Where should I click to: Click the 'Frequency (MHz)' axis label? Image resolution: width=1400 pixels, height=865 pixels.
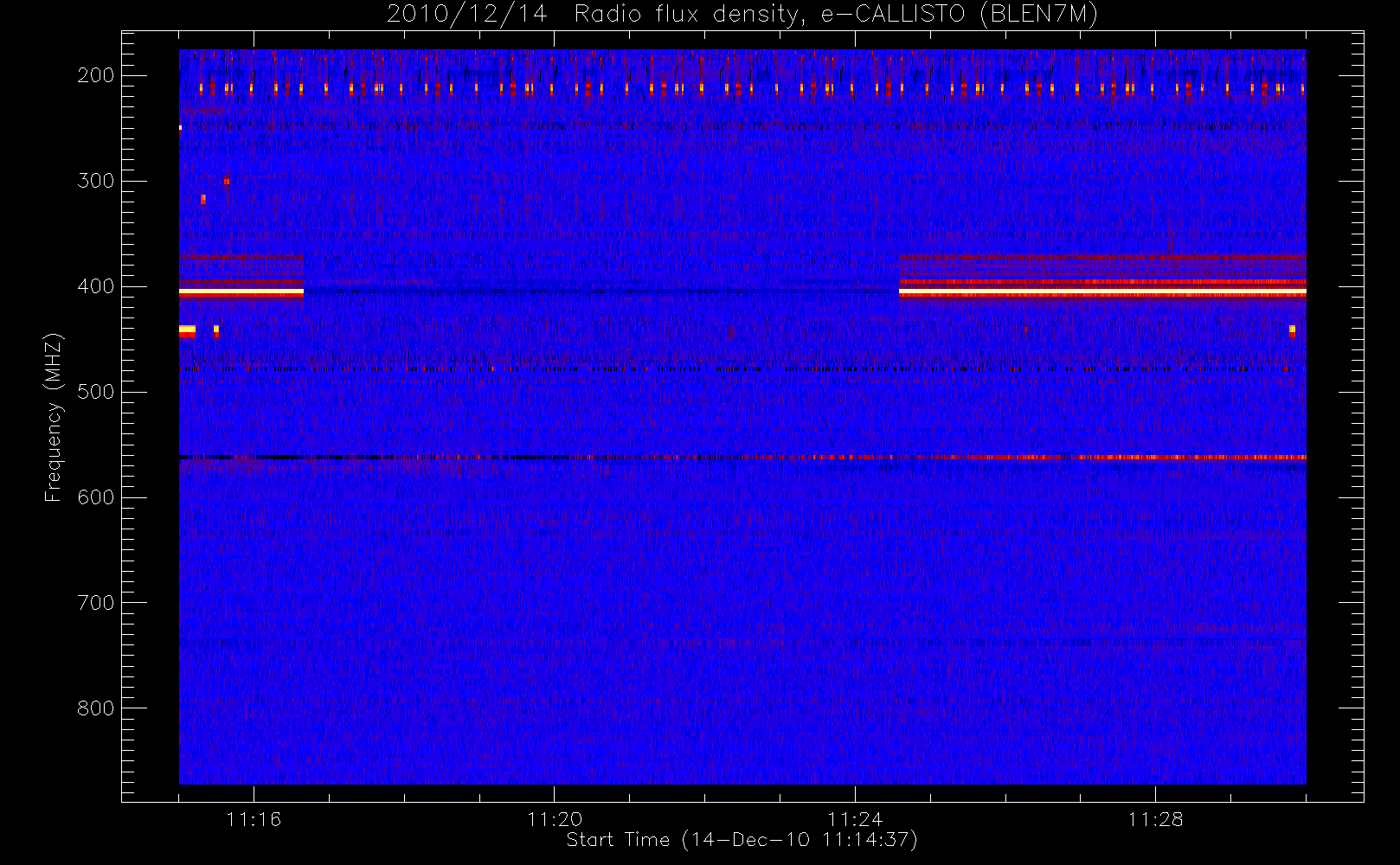point(54,417)
